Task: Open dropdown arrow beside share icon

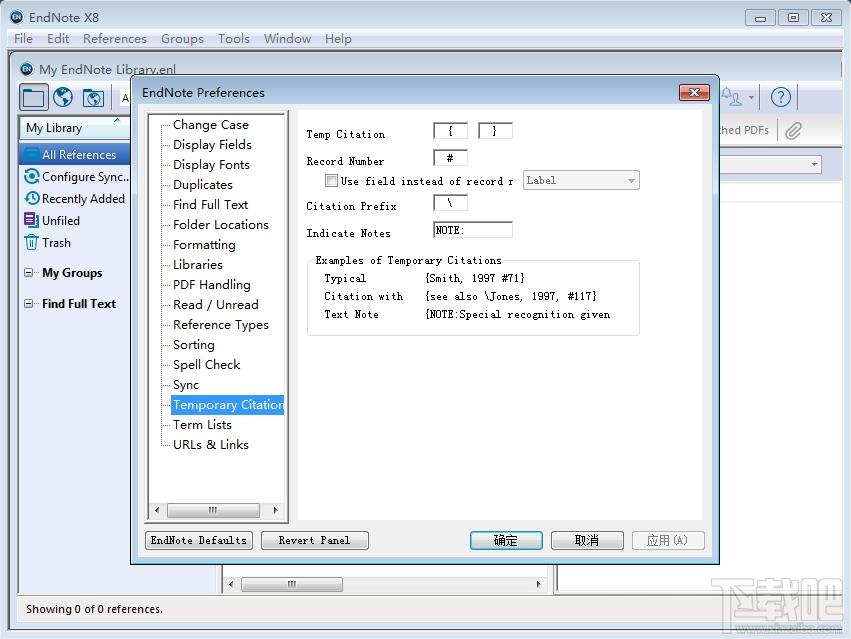Action: coord(751,98)
